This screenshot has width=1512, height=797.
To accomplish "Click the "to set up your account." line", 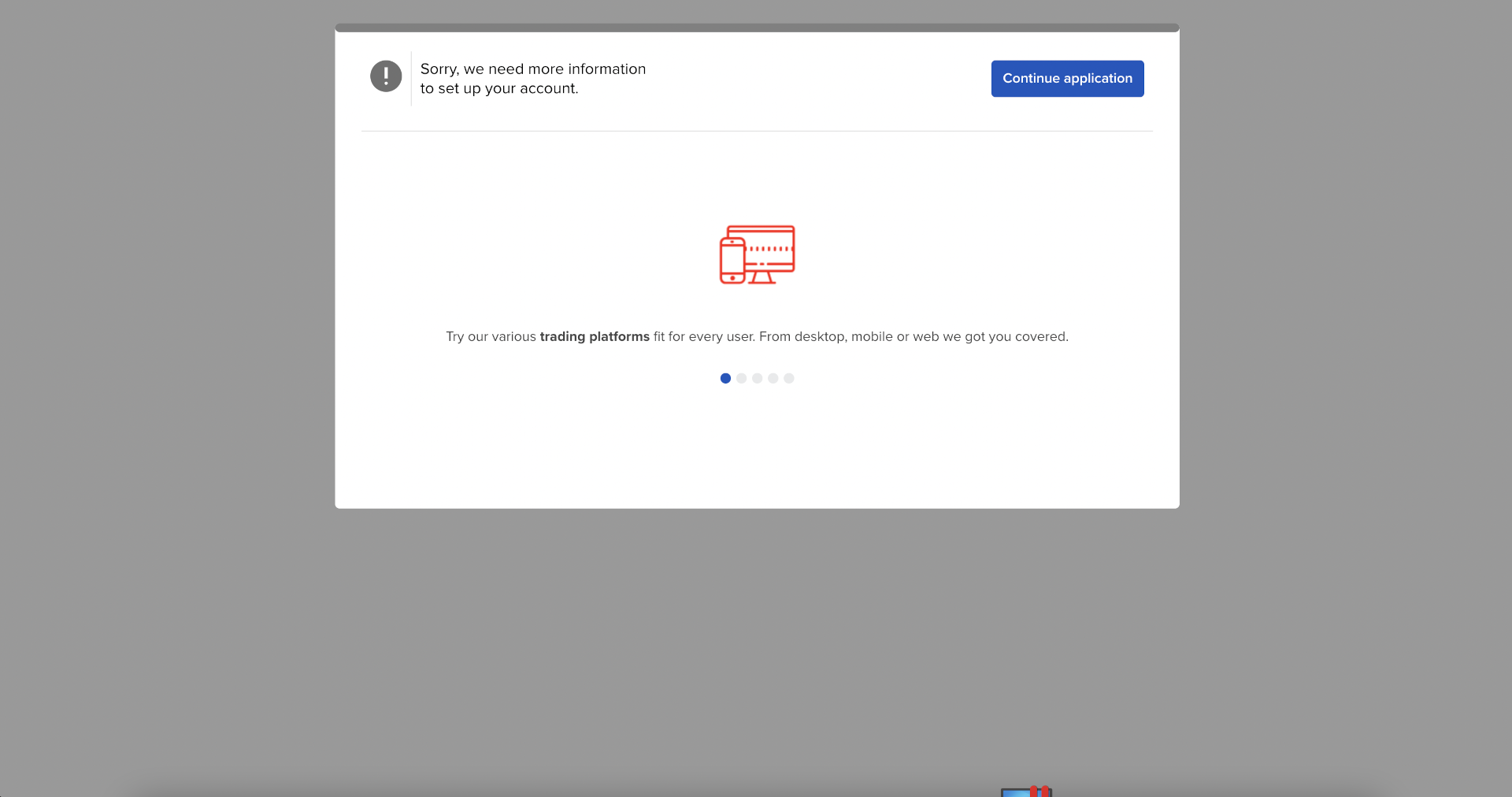I will (498, 89).
